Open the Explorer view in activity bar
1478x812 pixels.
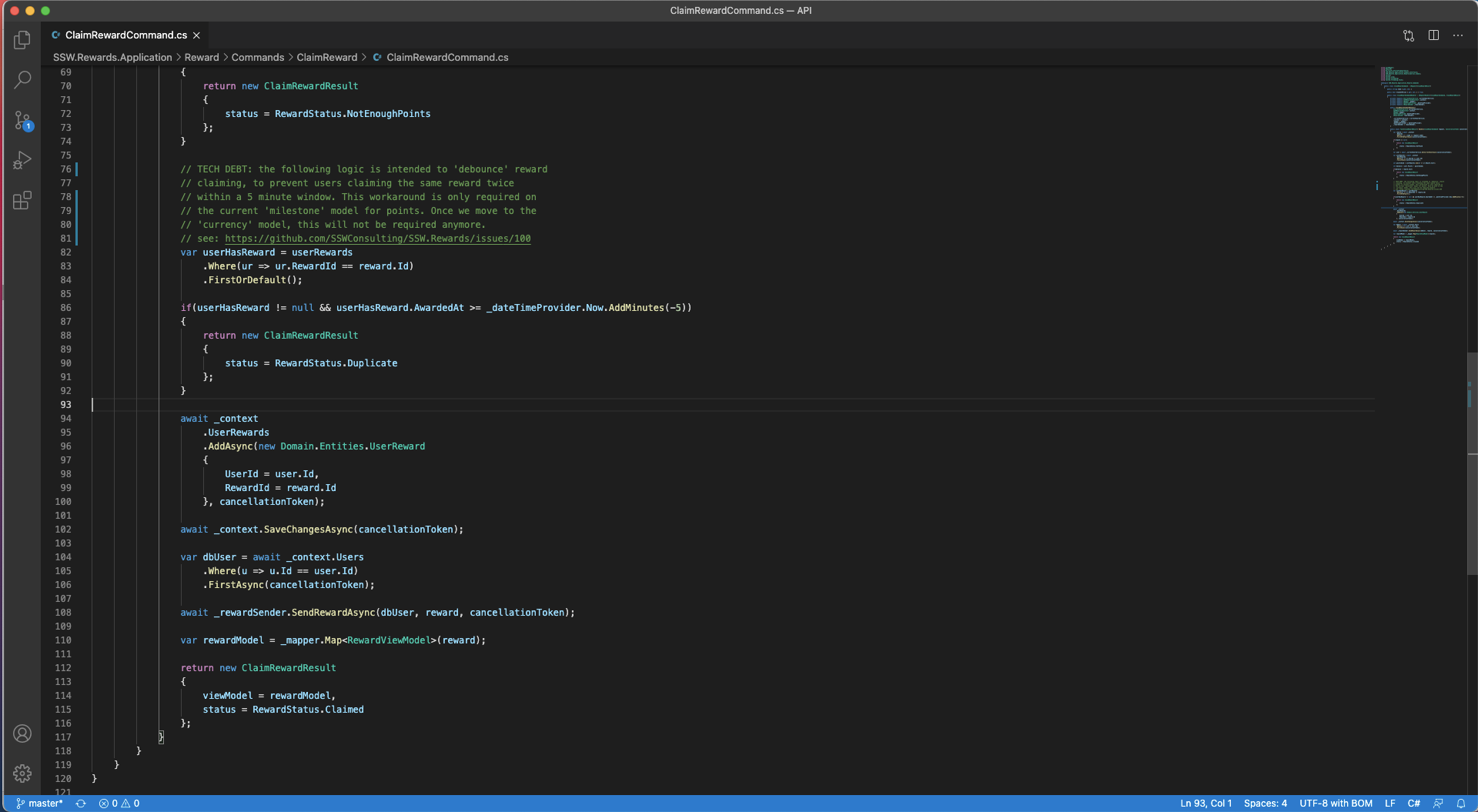coord(22,39)
